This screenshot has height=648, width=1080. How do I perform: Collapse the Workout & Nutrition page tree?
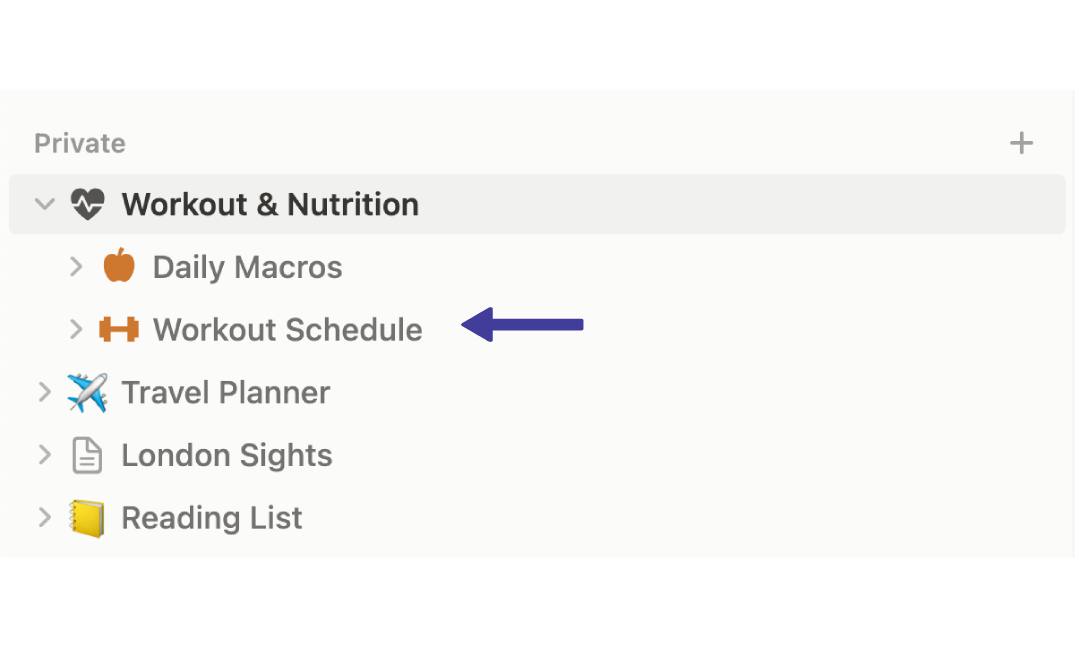pyautogui.click(x=44, y=205)
